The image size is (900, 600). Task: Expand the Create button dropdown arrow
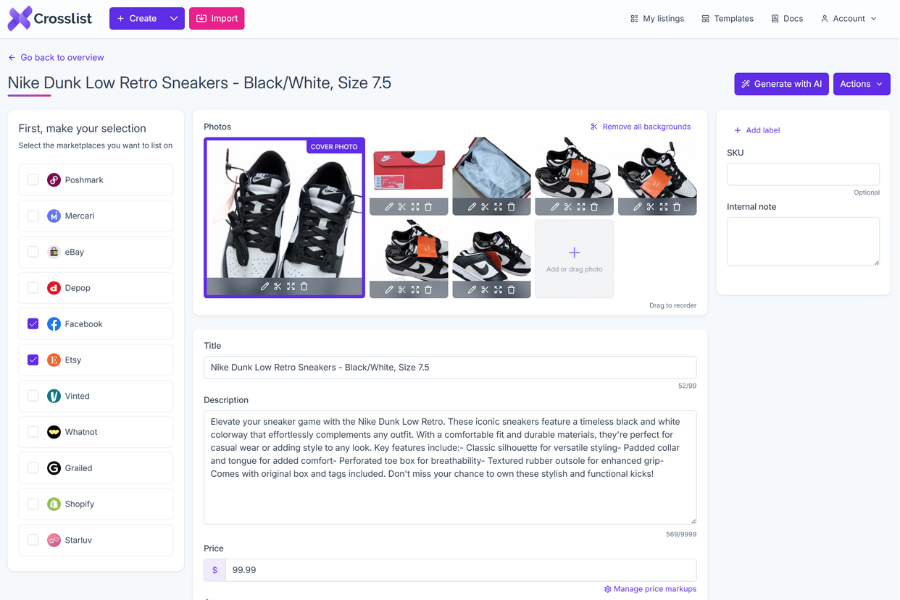174,18
